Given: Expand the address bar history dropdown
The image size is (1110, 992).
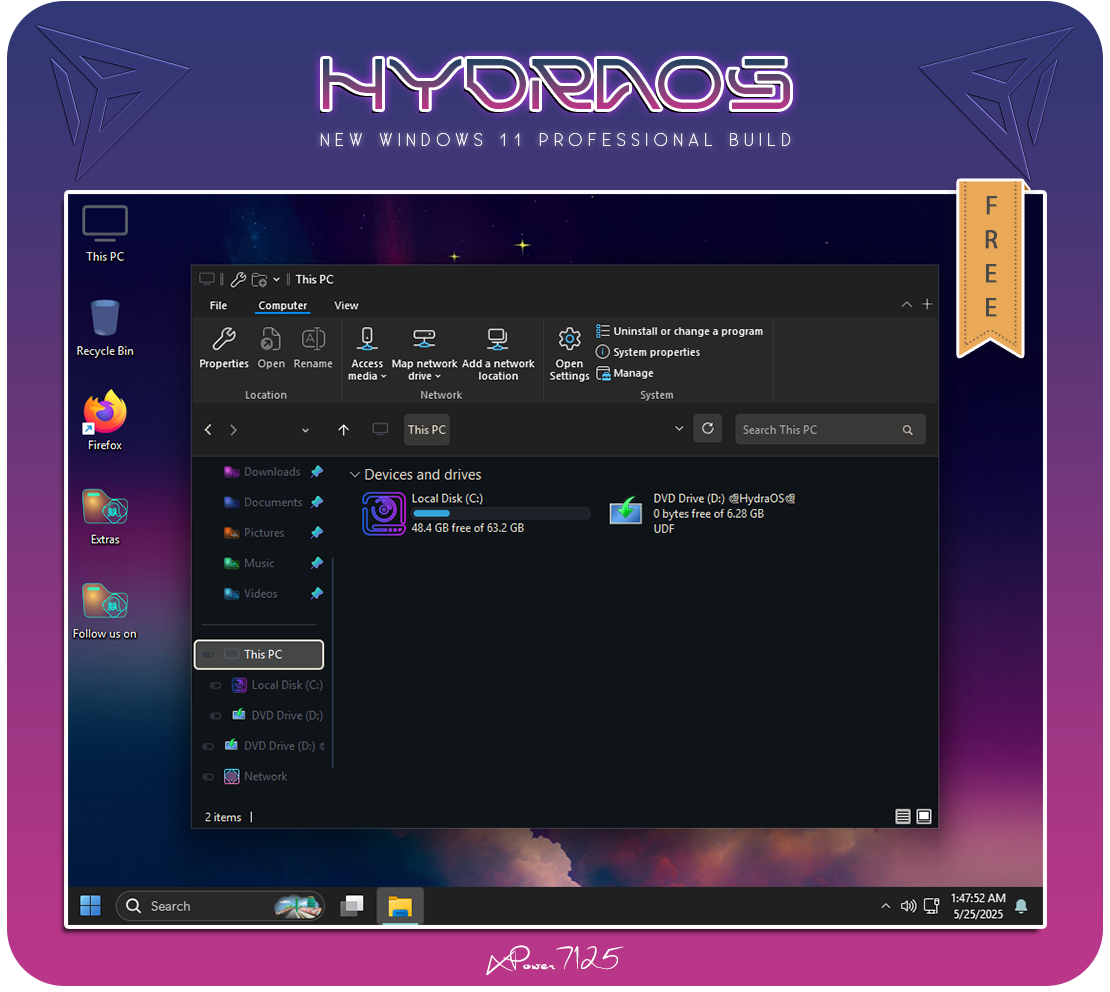Looking at the screenshot, I should click(678, 428).
